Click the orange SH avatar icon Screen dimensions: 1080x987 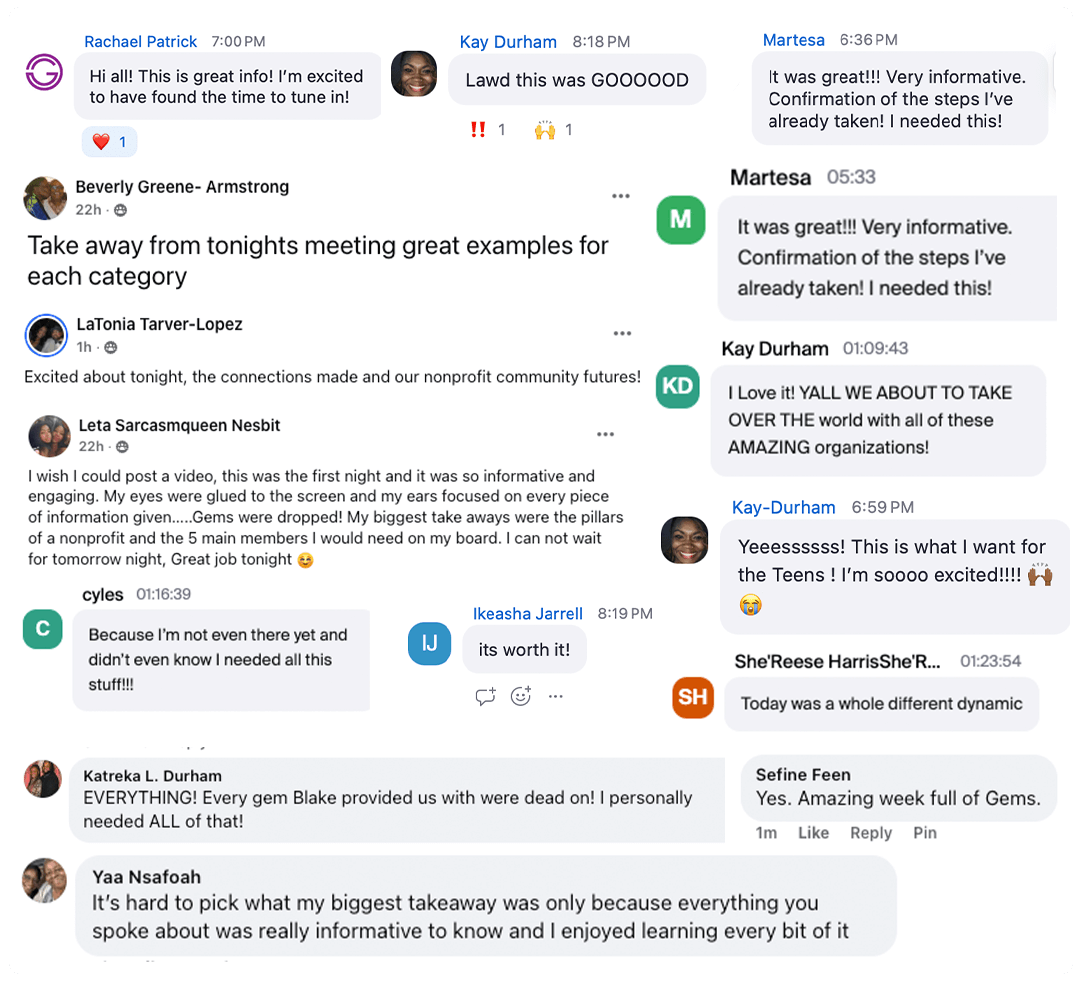point(693,697)
